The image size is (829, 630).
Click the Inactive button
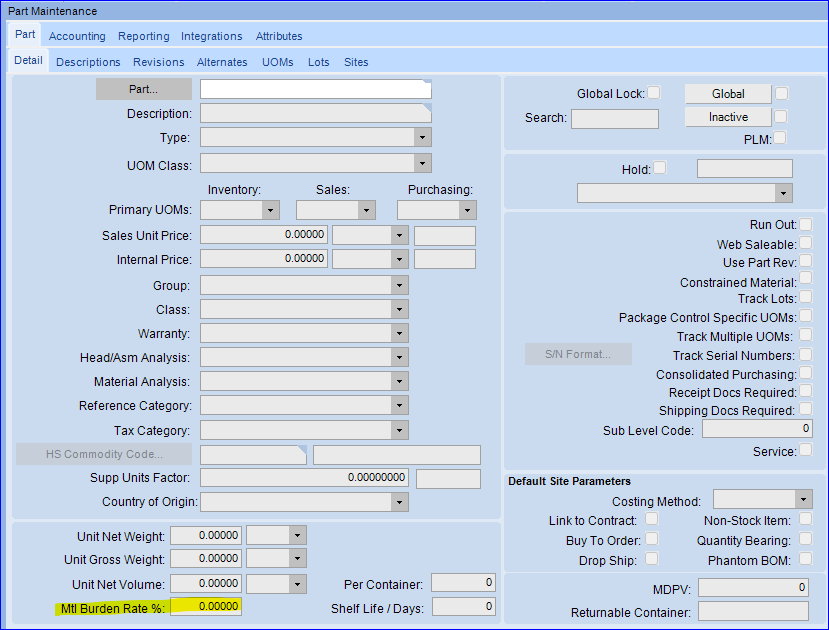point(728,117)
